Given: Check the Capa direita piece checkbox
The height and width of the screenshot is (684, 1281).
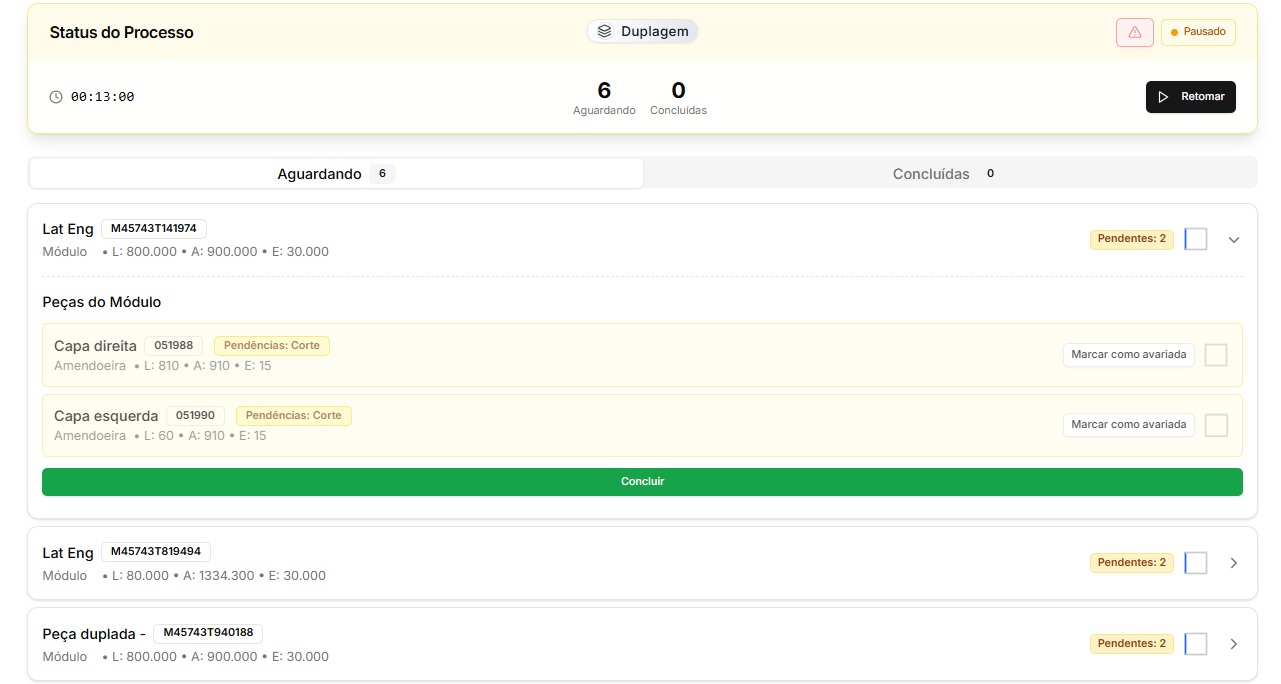Looking at the screenshot, I should 1215,355.
